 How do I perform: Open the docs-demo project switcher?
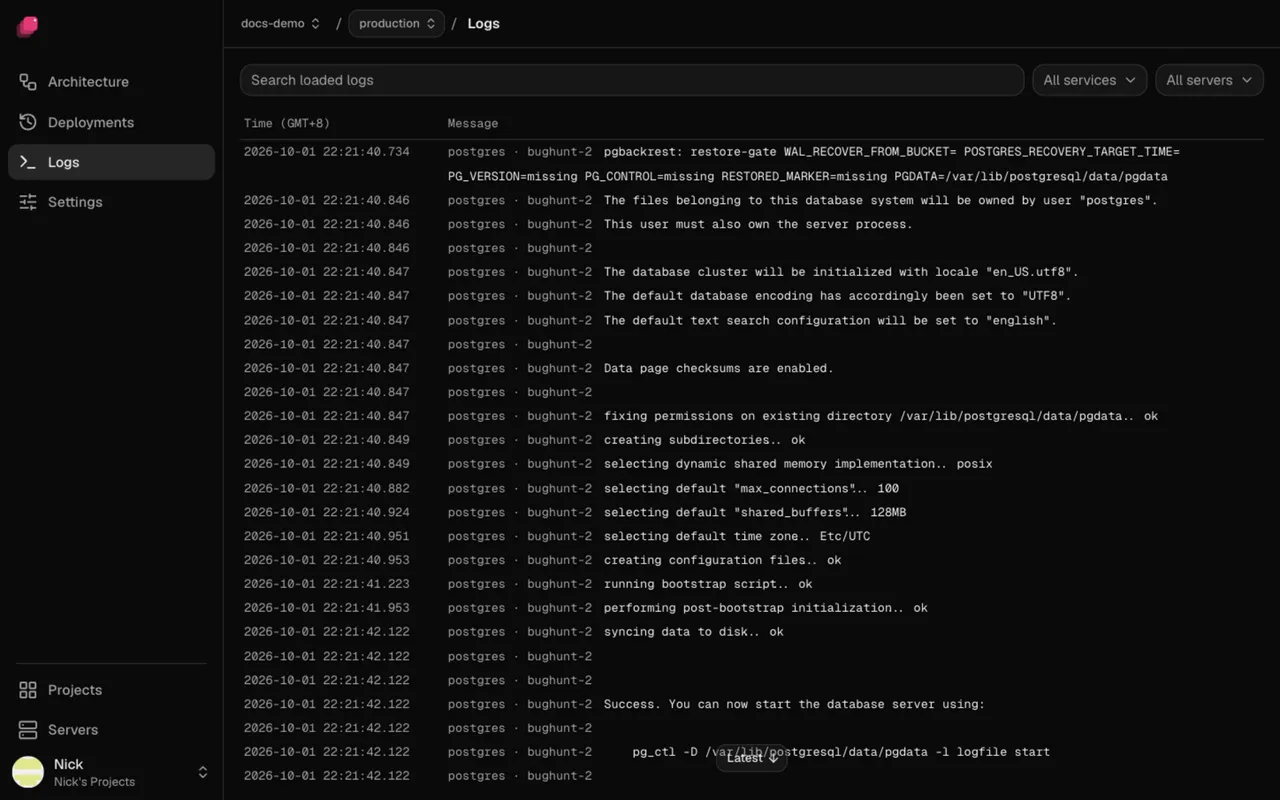click(x=280, y=23)
